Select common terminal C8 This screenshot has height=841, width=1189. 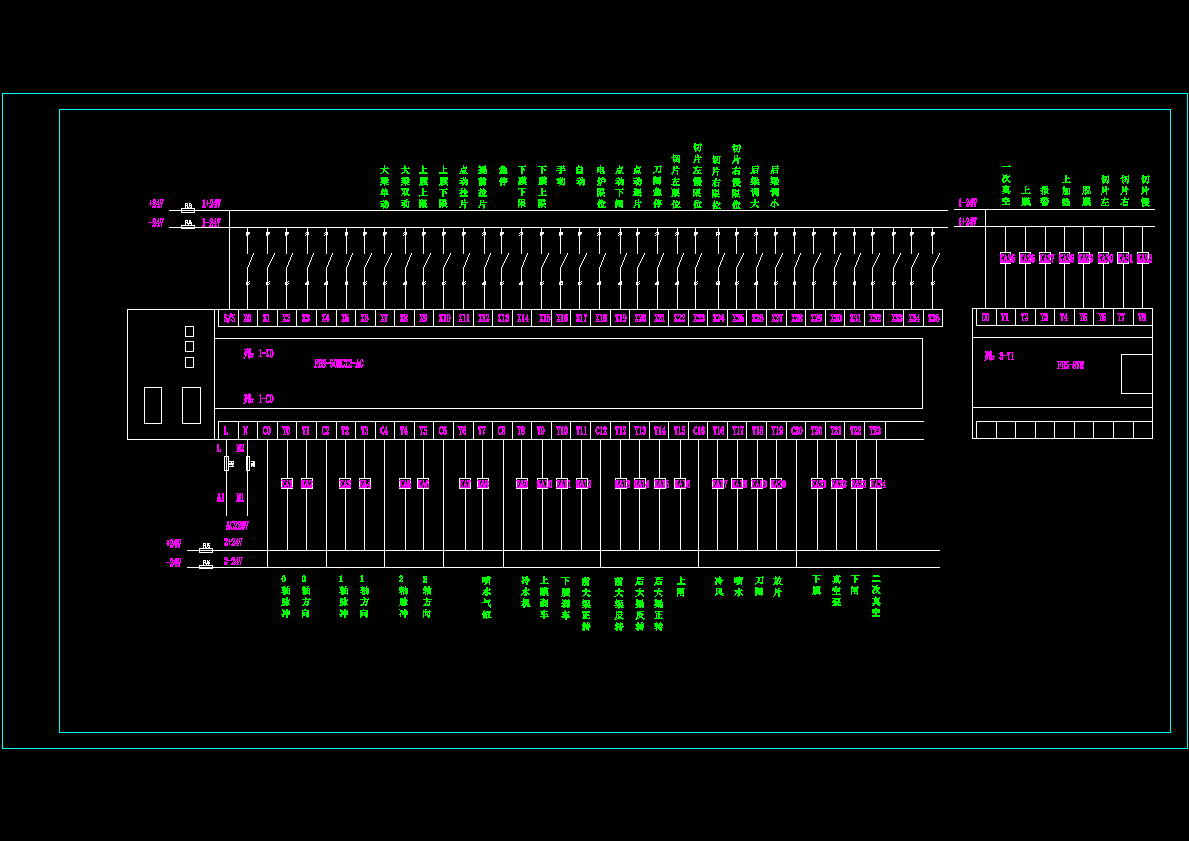coord(501,431)
